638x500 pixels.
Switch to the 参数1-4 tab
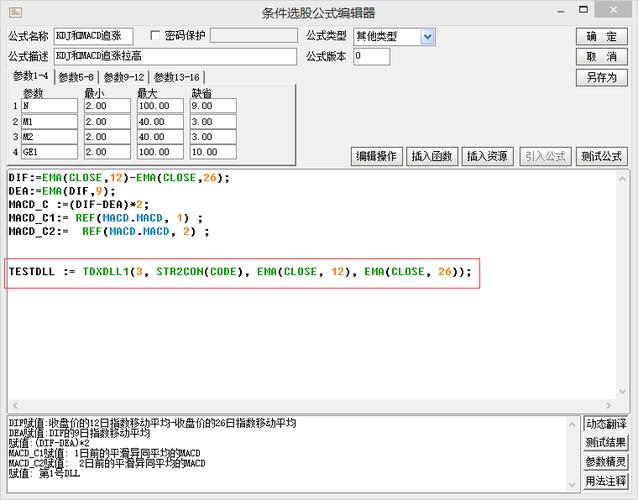click(31, 76)
